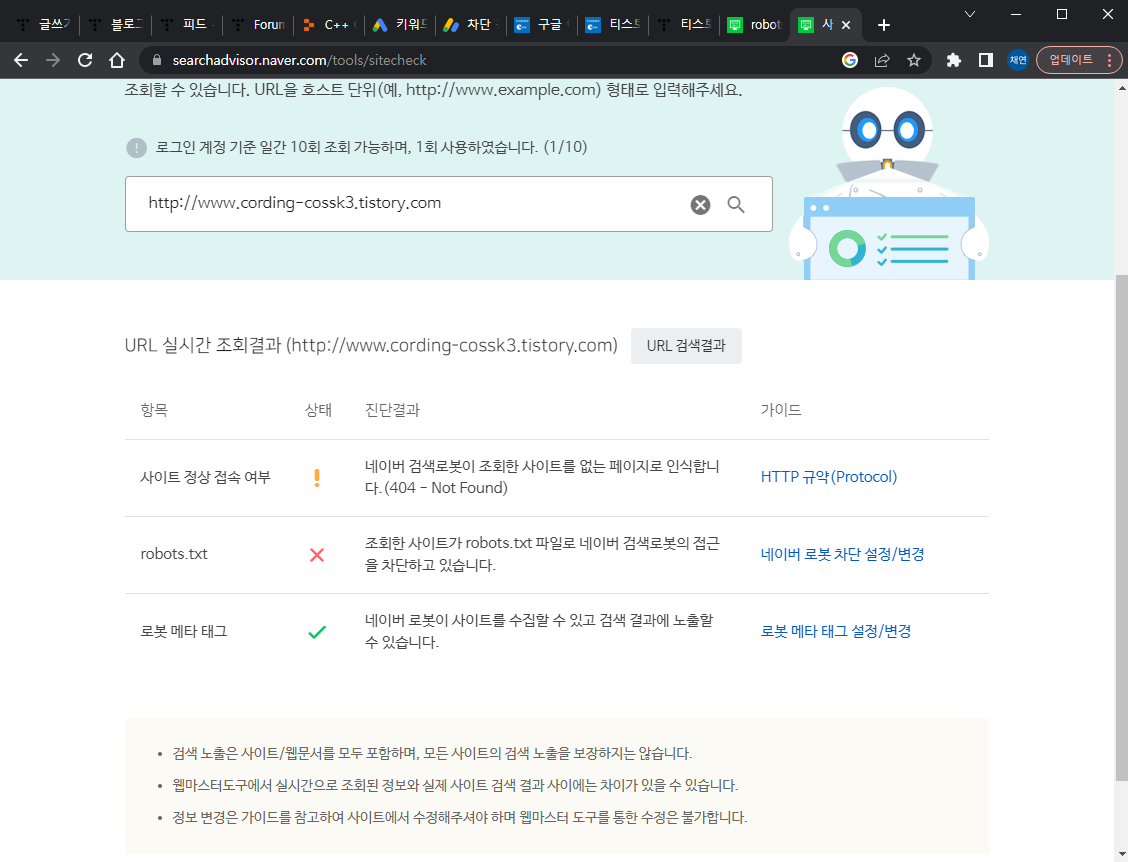Select the 사이트 정상 접속 여부 row label
Image resolution: width=1128 pixels, height=862 pixels.
[x=205, y=478]
